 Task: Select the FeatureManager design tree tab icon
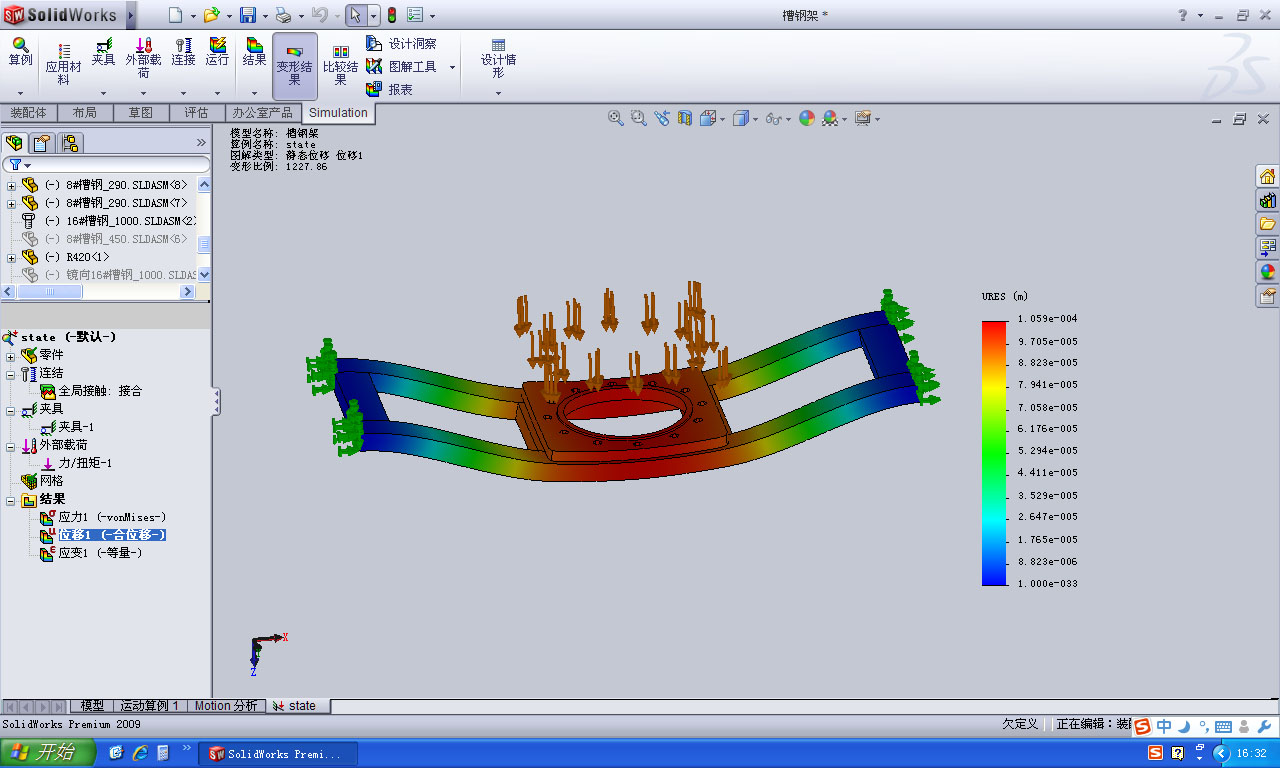click(x=15, y=142)
